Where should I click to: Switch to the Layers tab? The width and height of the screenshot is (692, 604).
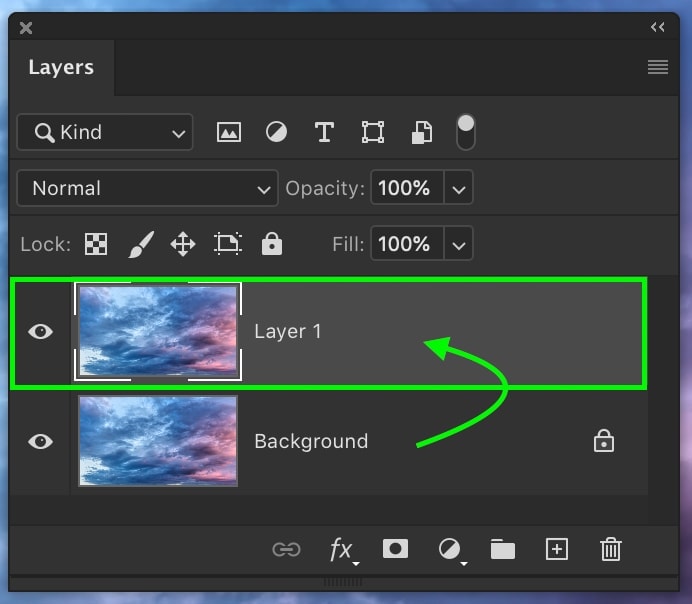coord(61,68)
